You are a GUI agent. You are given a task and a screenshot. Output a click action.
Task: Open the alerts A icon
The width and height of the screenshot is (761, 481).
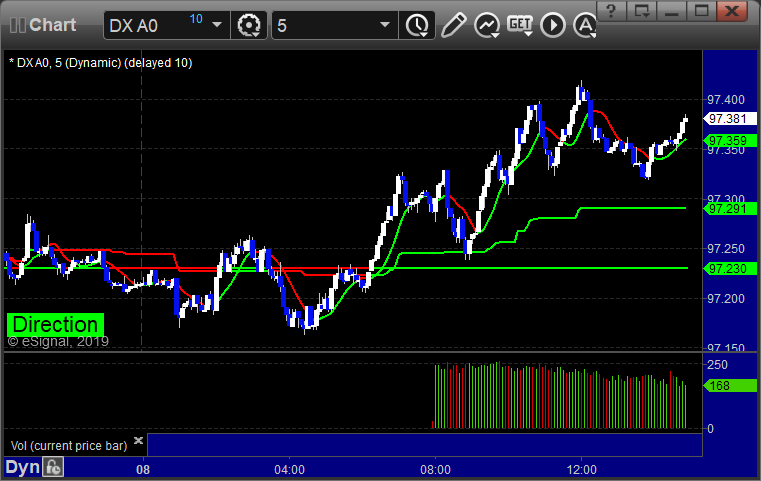585,25
